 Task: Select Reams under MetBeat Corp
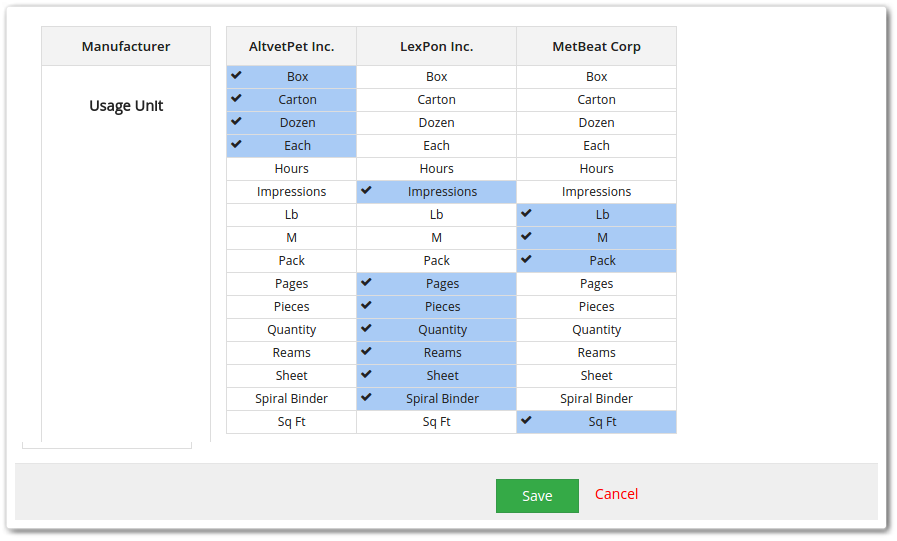[596, 353]
